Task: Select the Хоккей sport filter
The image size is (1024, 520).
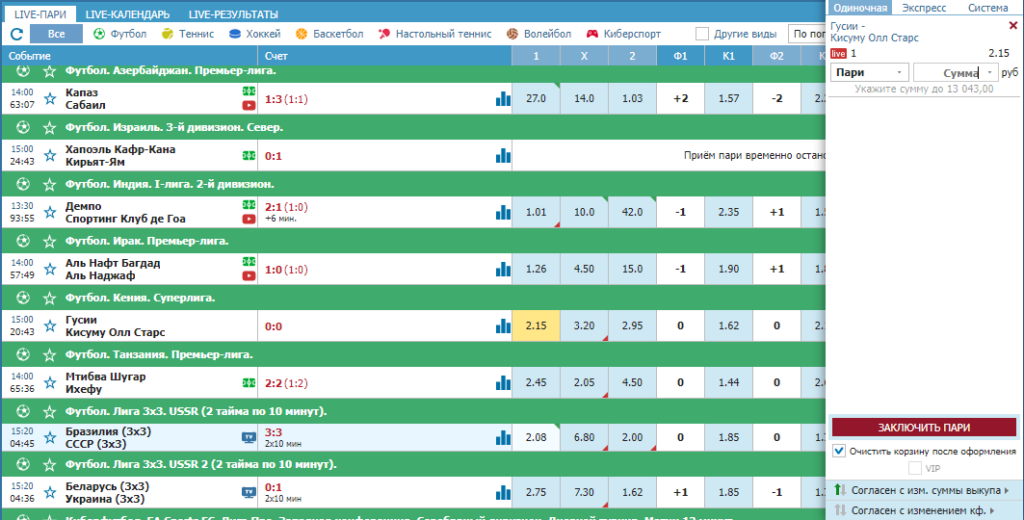Action: [x=254, y=34]
